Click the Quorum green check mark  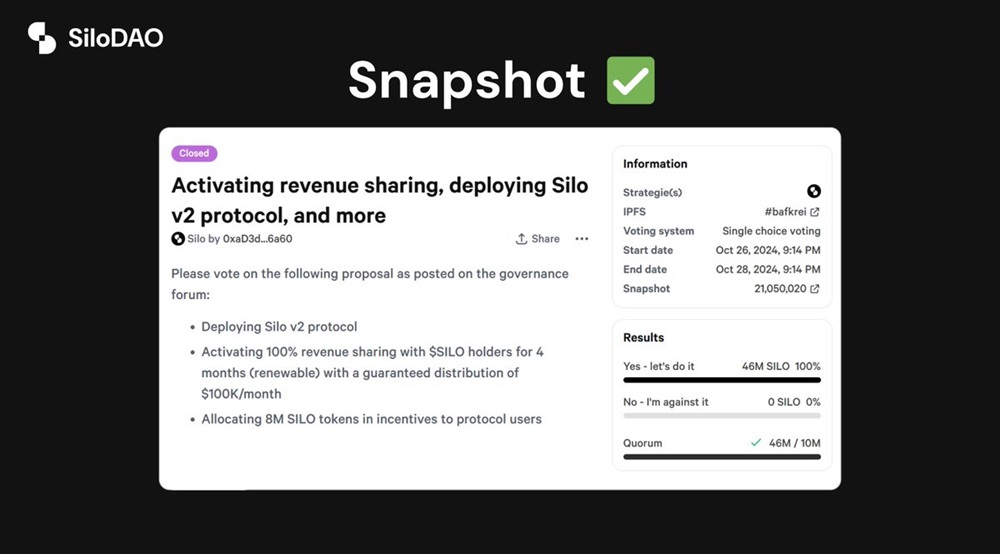point(755,442)
